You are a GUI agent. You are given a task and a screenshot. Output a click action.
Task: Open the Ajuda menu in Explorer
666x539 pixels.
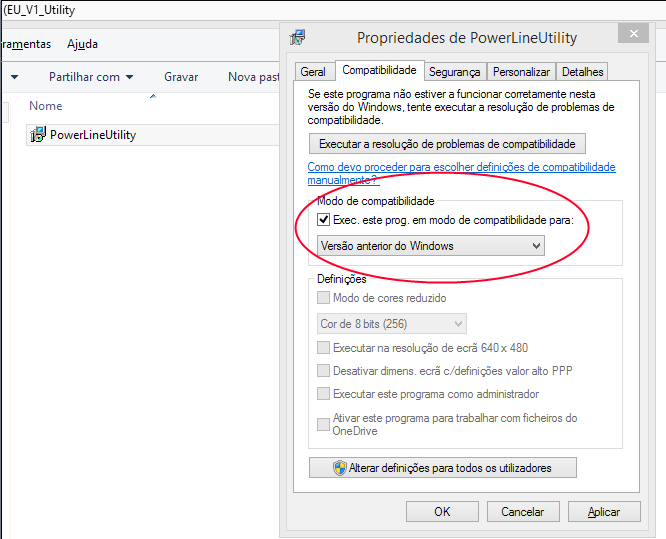click(x=82, y=44)
